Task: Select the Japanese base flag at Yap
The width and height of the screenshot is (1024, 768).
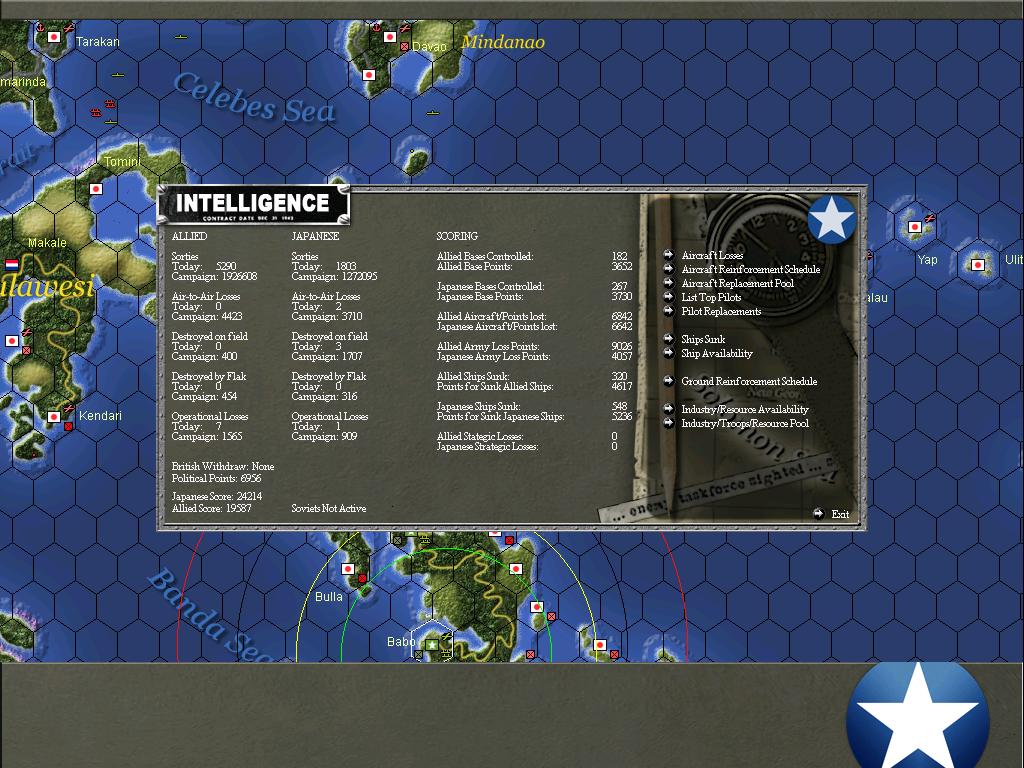Action: (915, 227)
